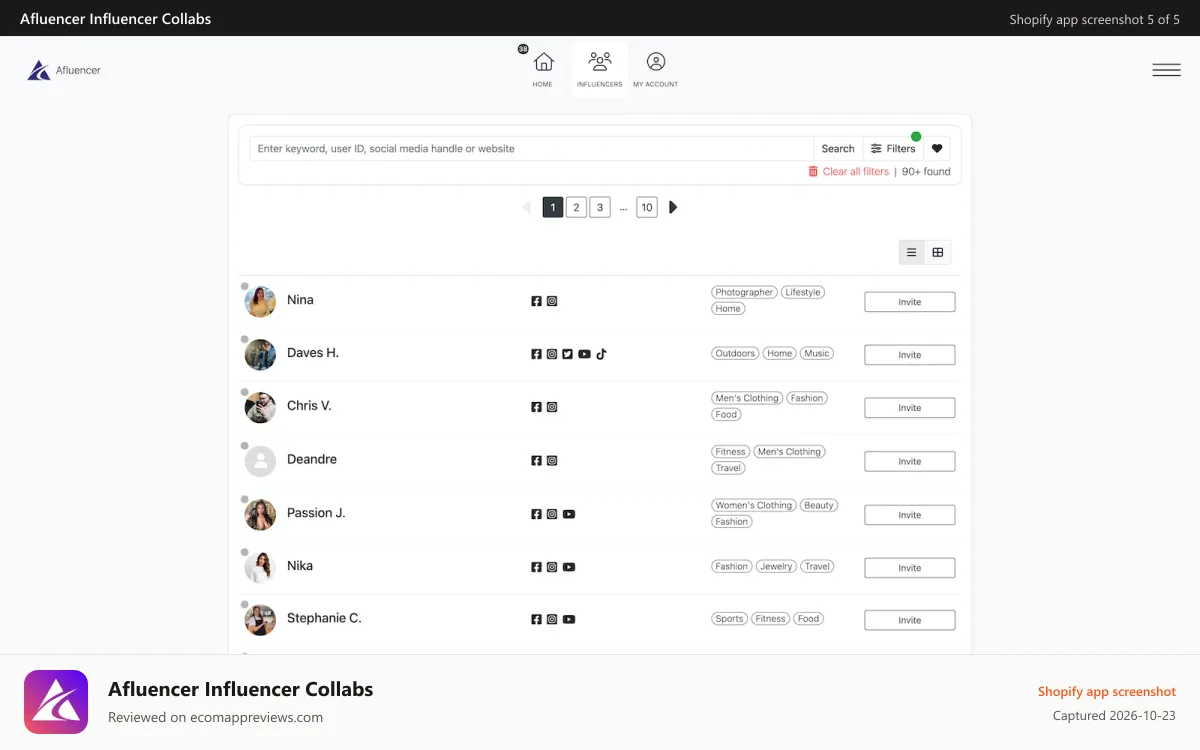
Task: Click the Beauty tag
Action: coord(819,505)
